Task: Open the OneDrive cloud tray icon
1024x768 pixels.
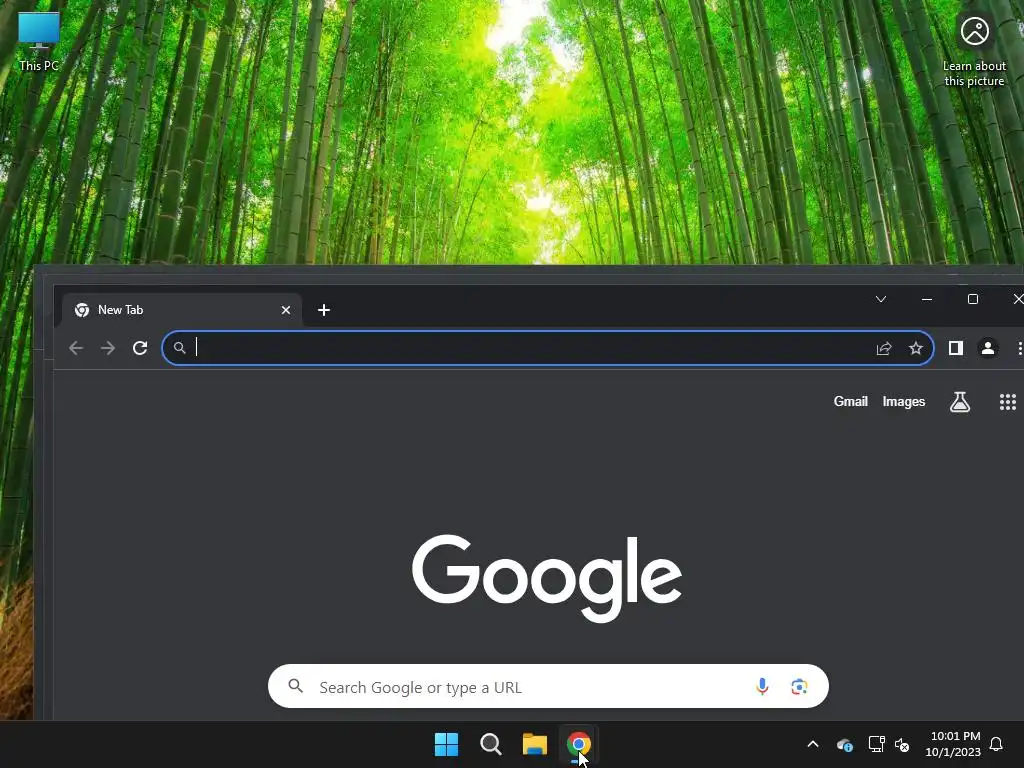Action: [844, 744]
